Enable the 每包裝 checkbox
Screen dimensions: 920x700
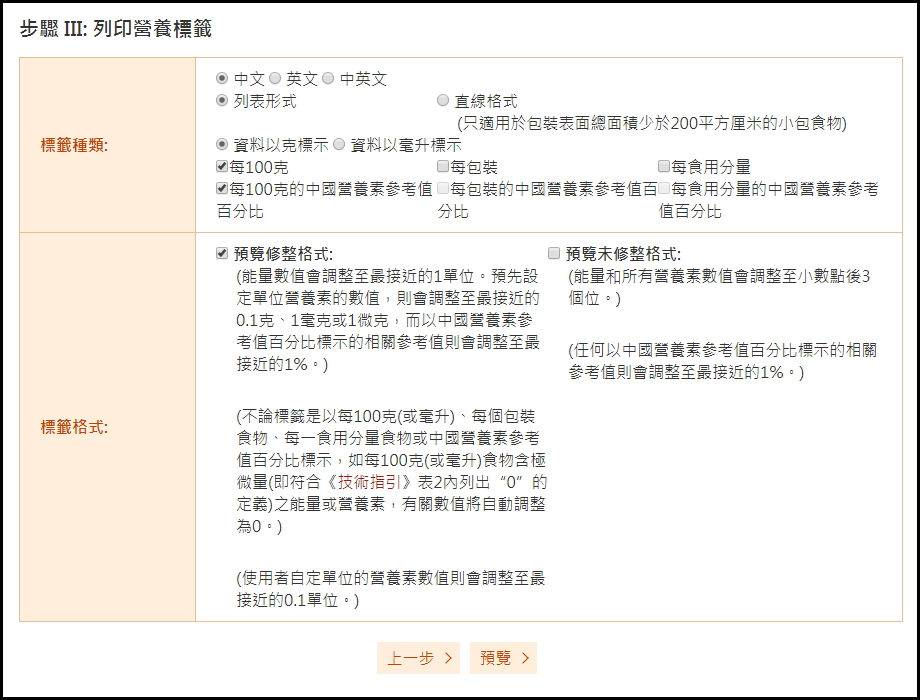point(443,167)
